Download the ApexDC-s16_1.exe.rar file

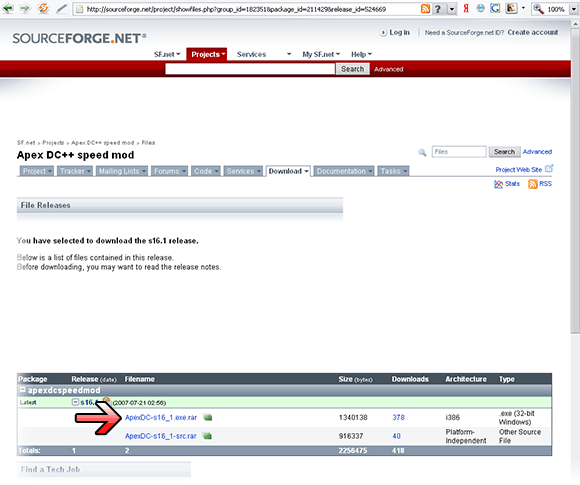(x=161, y=417)
